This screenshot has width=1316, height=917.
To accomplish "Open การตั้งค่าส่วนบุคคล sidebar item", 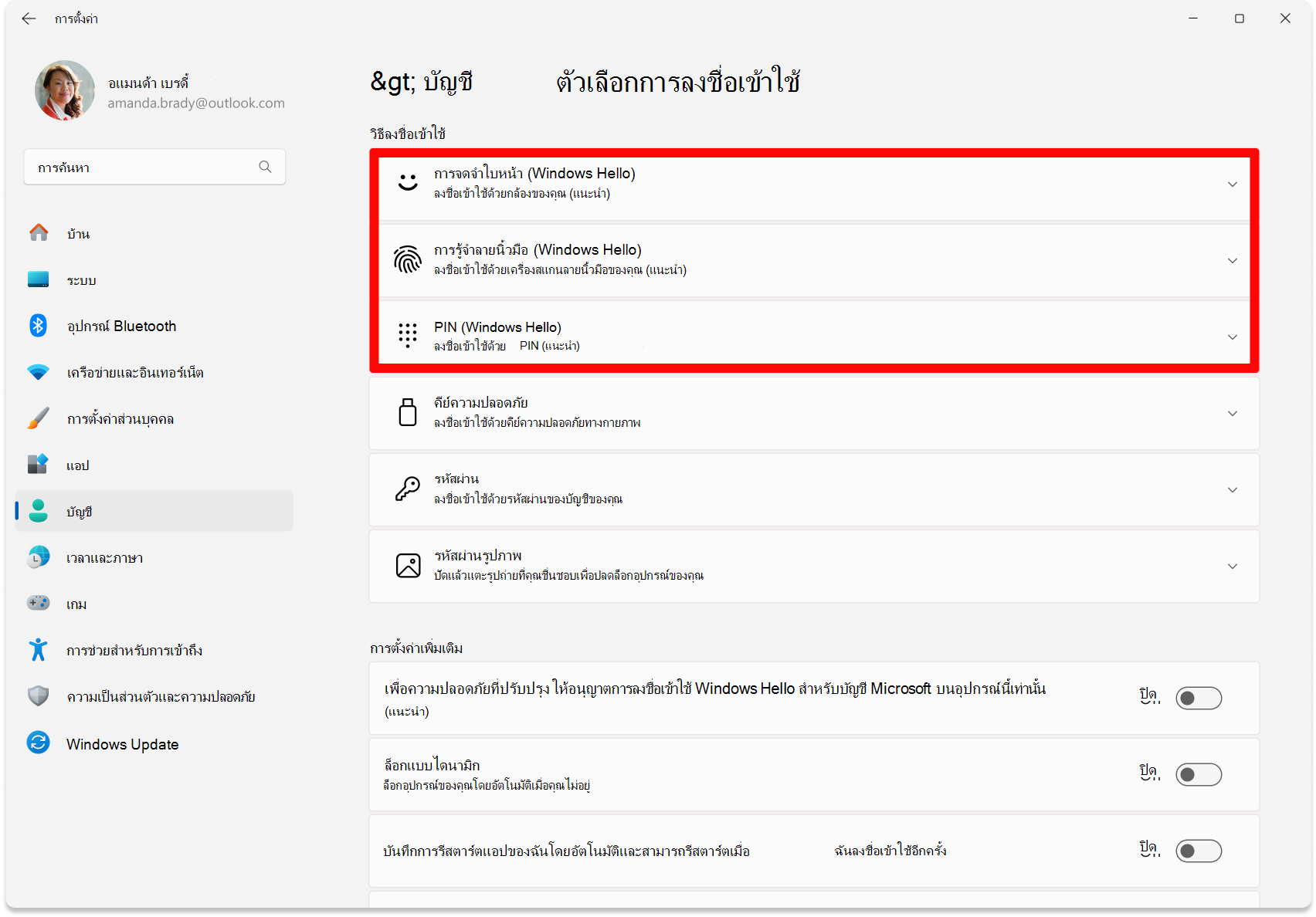I will (x=154, y=418).
